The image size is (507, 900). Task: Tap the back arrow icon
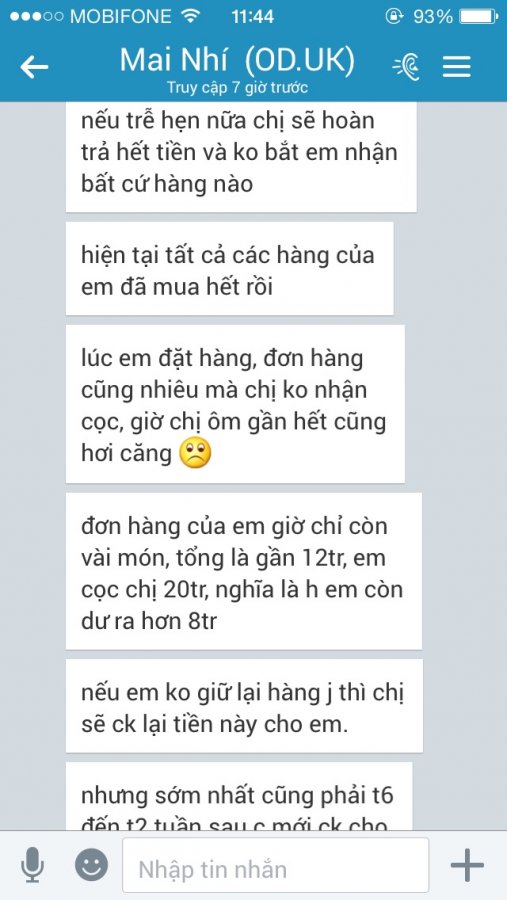click(34, 67)
